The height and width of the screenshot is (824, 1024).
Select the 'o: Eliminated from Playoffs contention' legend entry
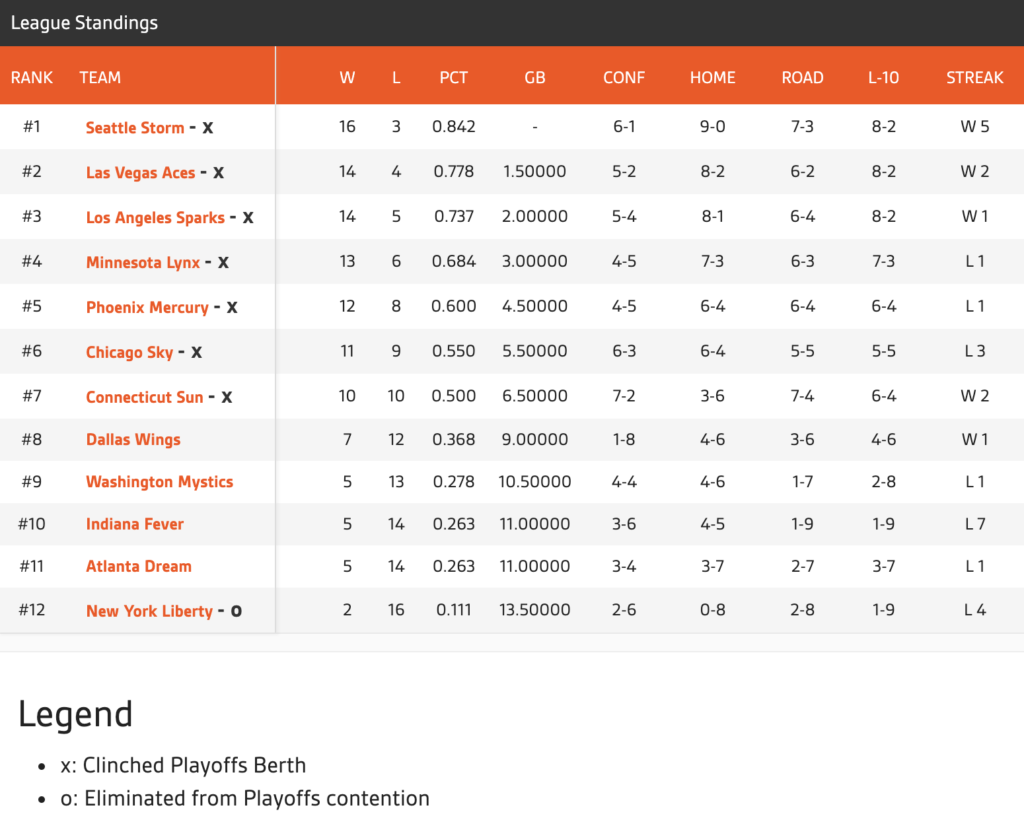pyautogui.click(x=245, y=799)
